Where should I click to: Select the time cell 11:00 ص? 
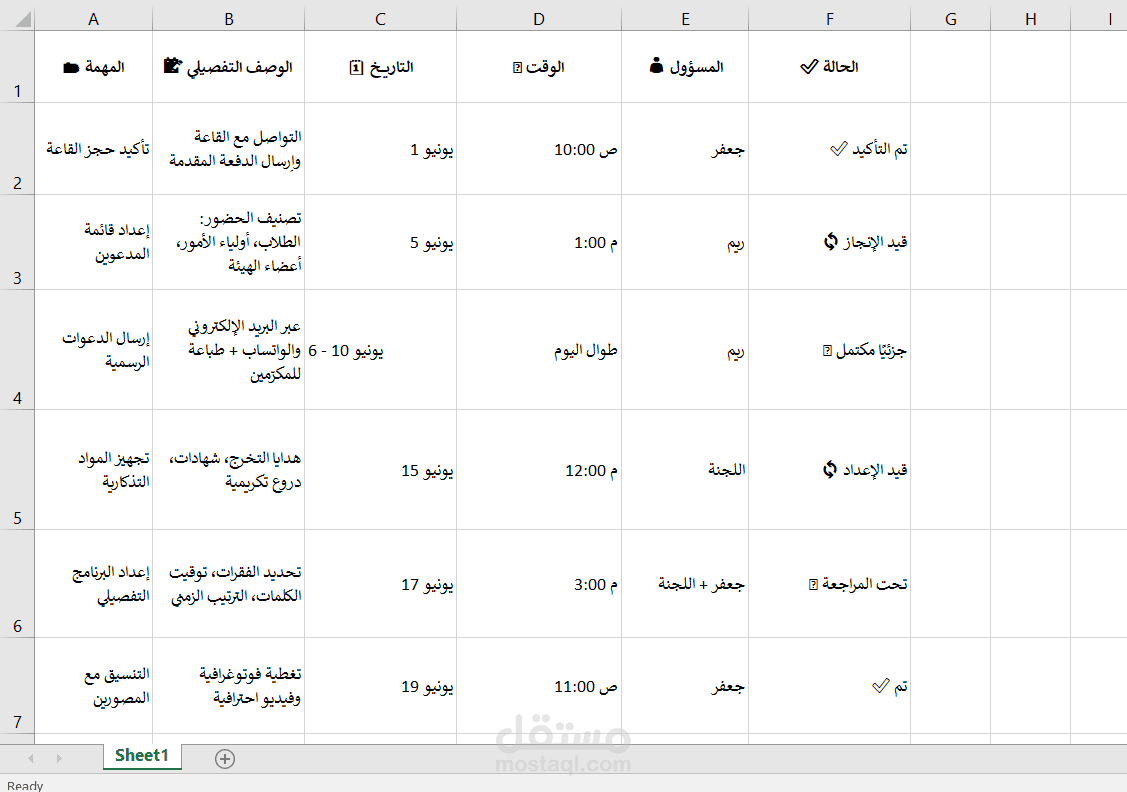point(539,686)
